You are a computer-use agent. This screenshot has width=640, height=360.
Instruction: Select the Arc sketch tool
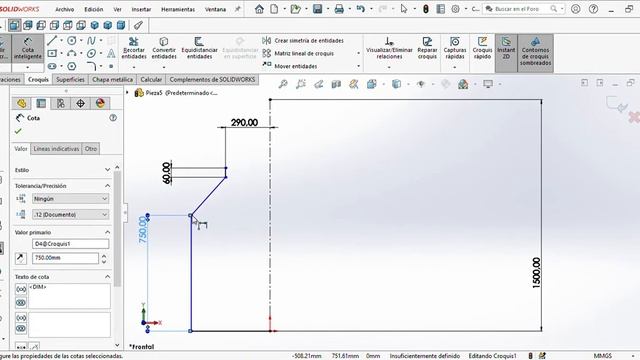[x=72, y=53]
